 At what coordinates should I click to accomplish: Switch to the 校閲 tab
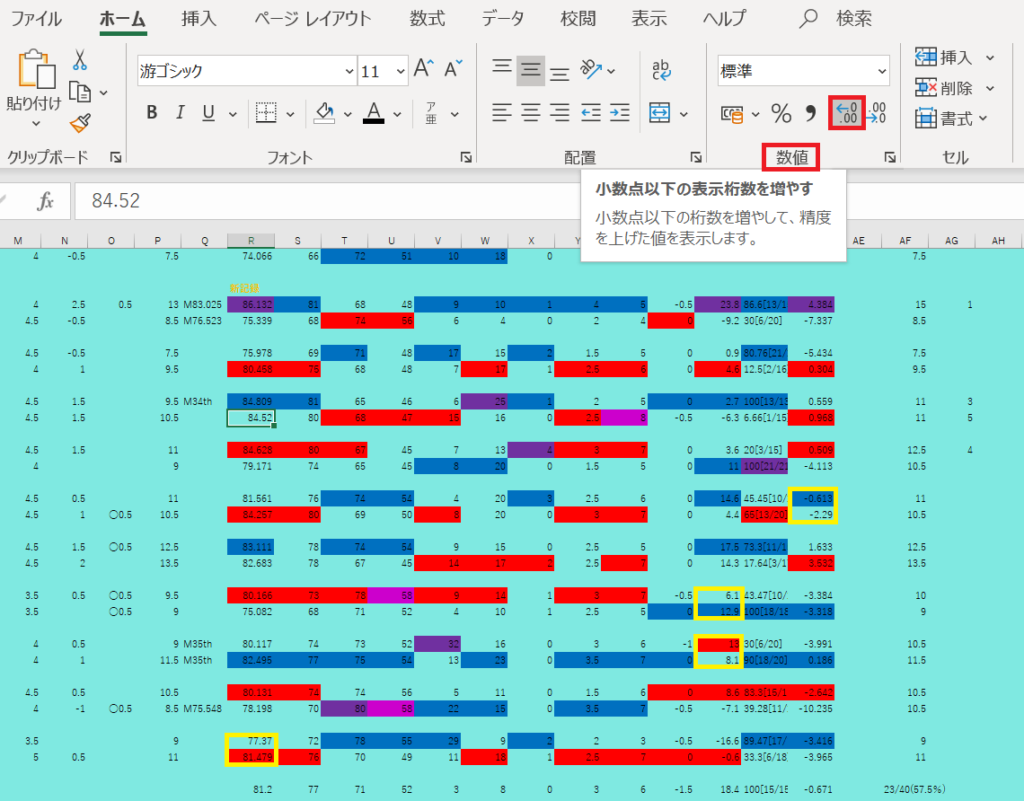[x=578, y=18]
